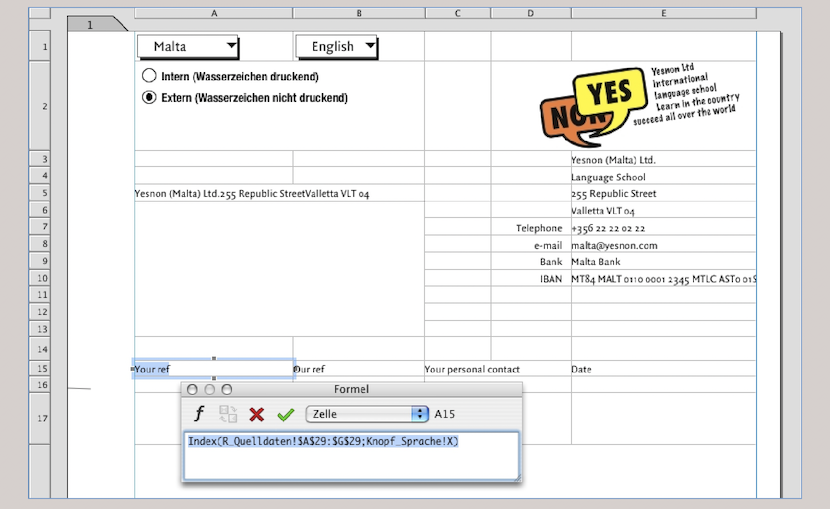Select the Extern watermark radio option
This screenshot has width=830, height=509.
150,98
